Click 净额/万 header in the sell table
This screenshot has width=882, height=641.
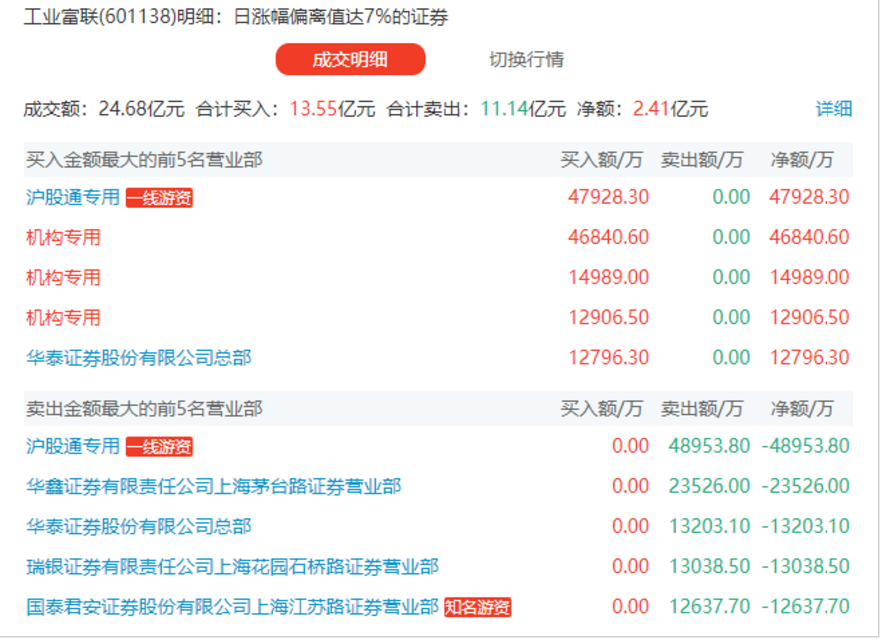[x=802, y=409]
